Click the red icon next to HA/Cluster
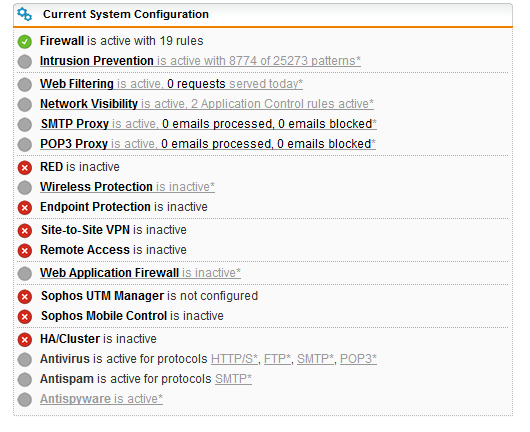 click(x=25, y=340)
